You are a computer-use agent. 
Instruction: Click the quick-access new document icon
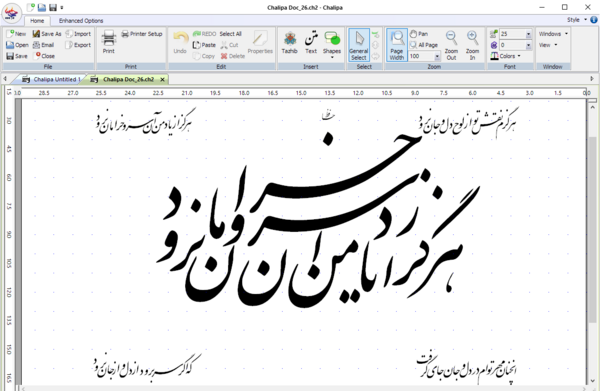tap(32, 7)
